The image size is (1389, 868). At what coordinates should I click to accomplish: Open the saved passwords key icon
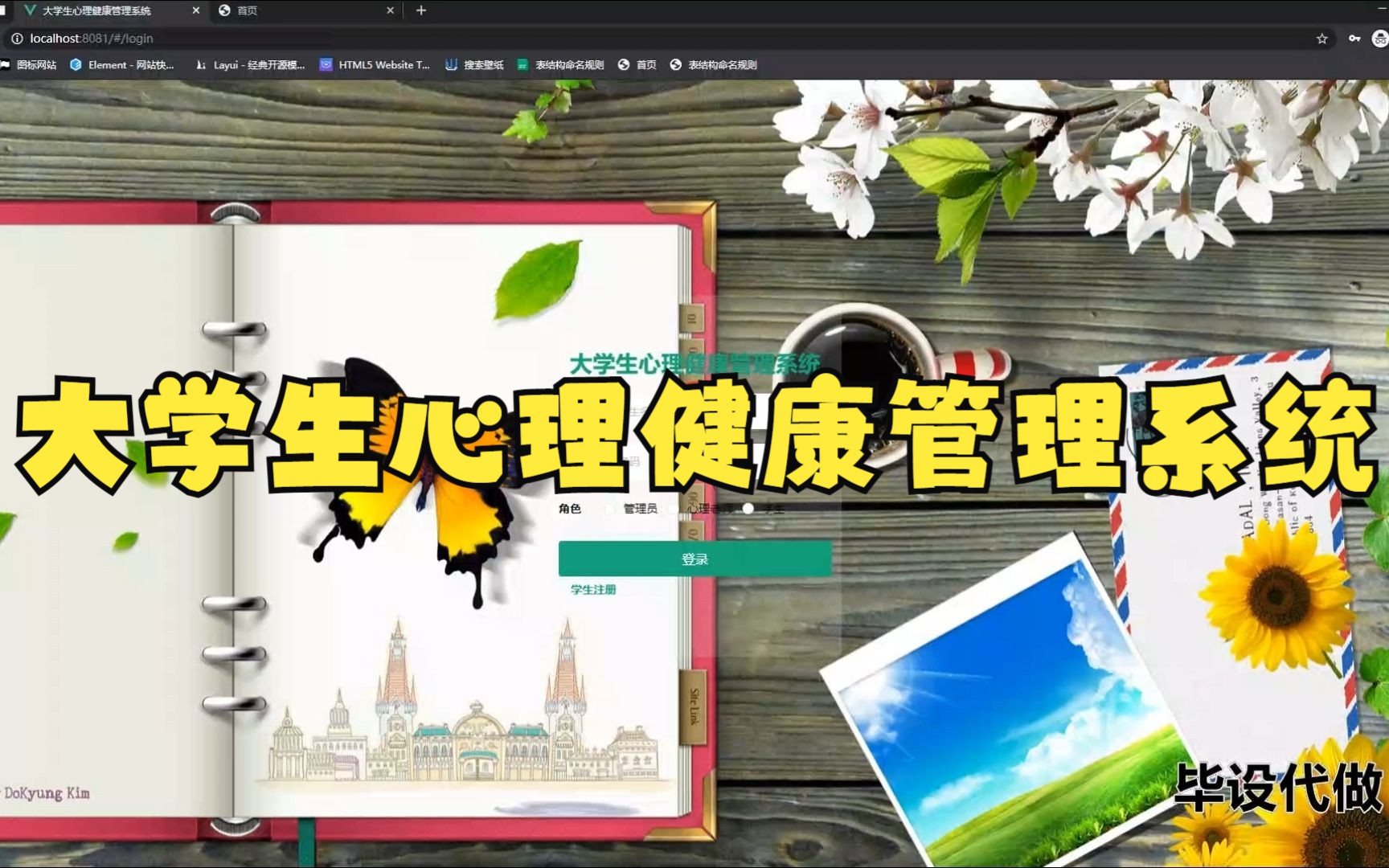(1354, 39)
